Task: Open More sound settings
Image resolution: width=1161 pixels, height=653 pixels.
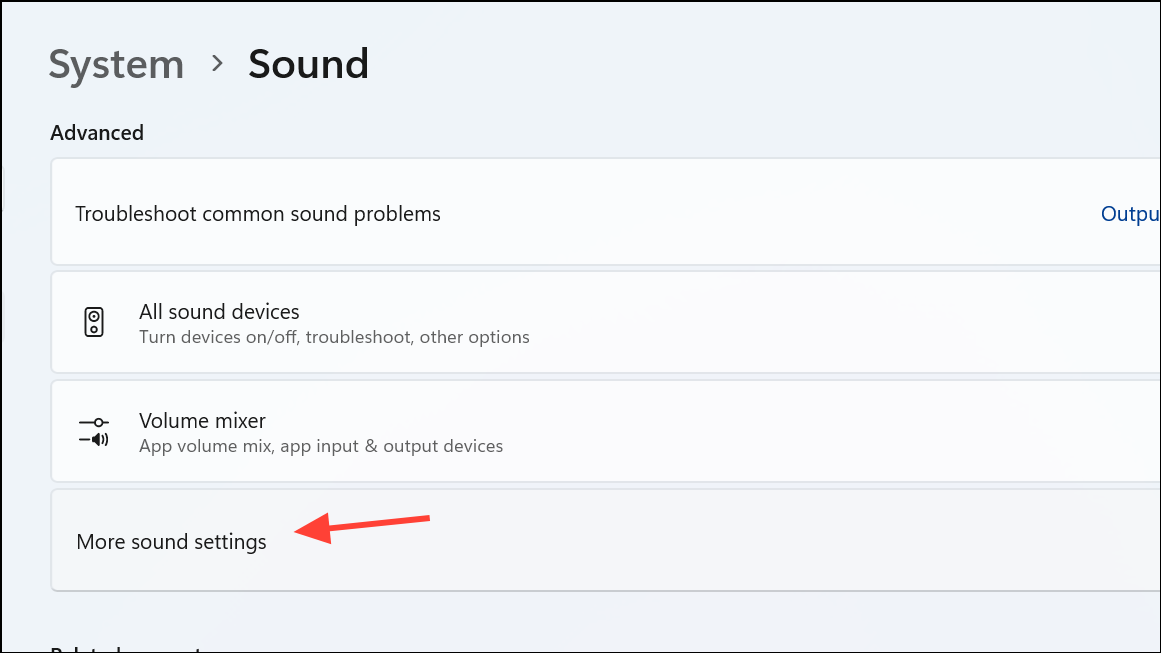Action: click(x=171, y=542)
